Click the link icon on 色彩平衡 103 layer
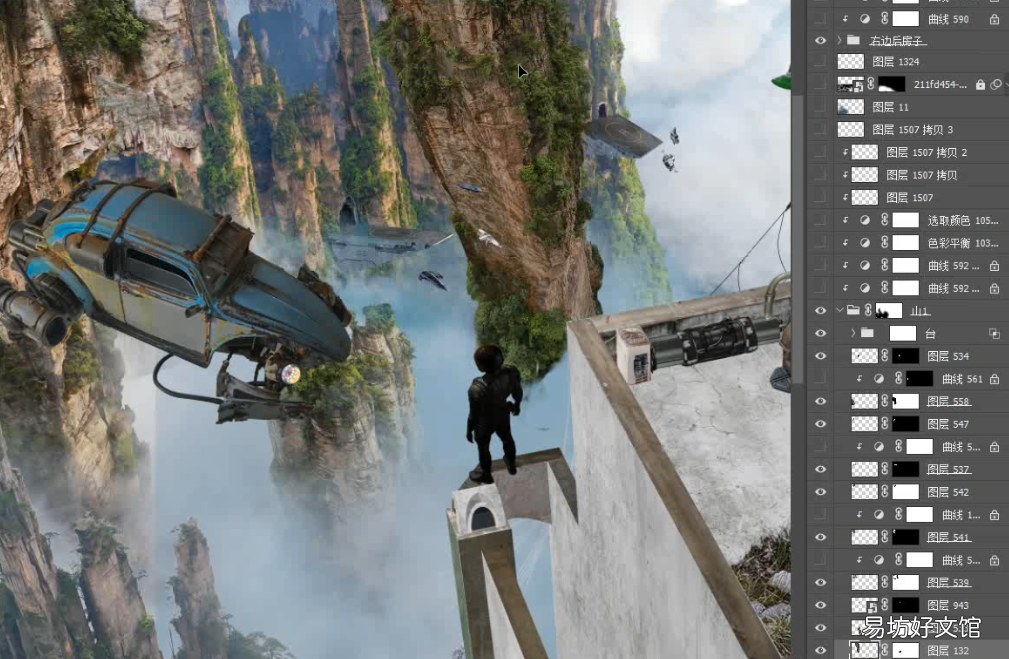This screenshot has width=1009, height=659. click(x=885, y=243)
